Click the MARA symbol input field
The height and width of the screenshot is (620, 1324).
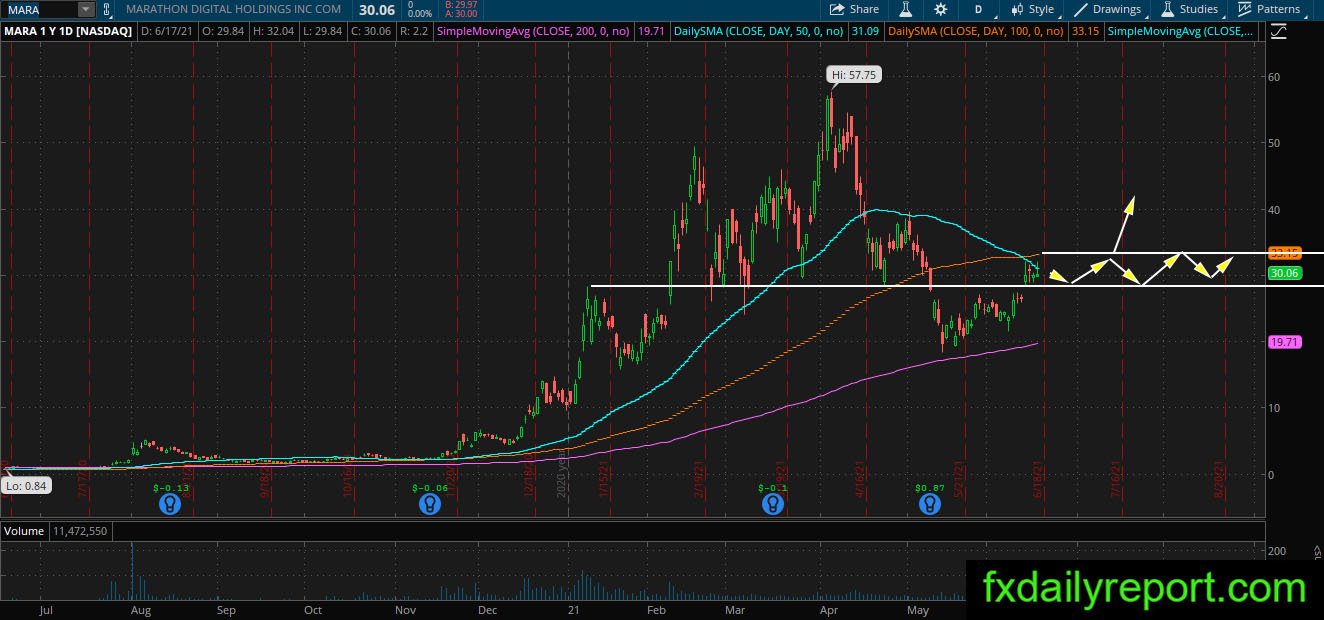pyautogui.click(x=40, y=9)
